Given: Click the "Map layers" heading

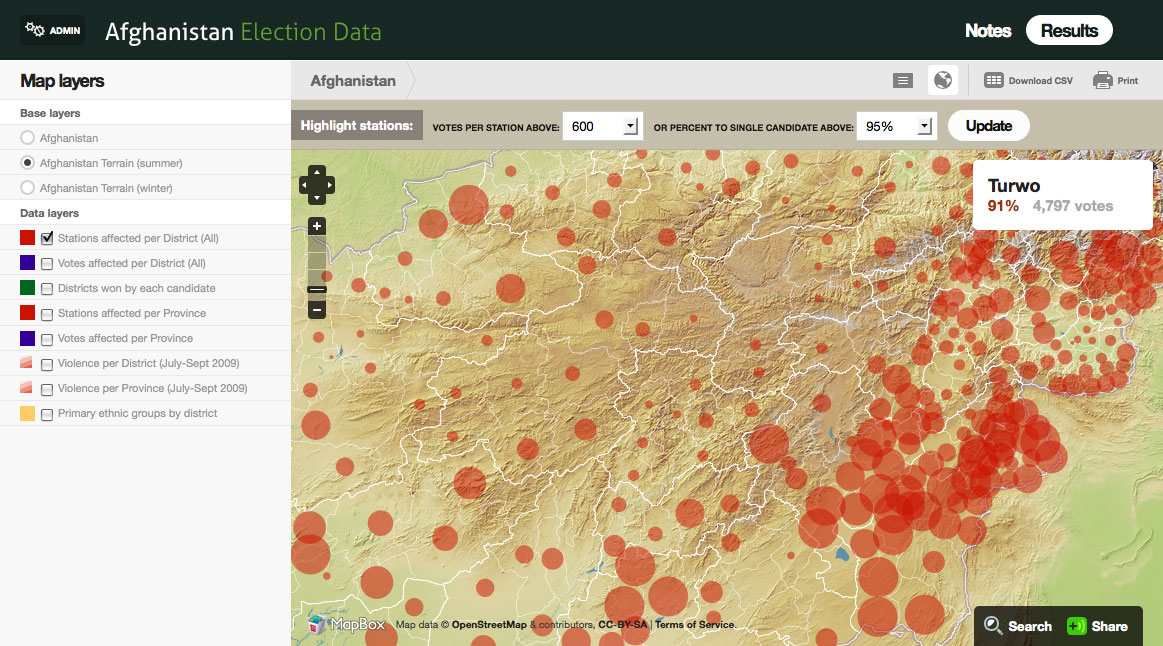Looking at the screenshot, I should 62,80.
